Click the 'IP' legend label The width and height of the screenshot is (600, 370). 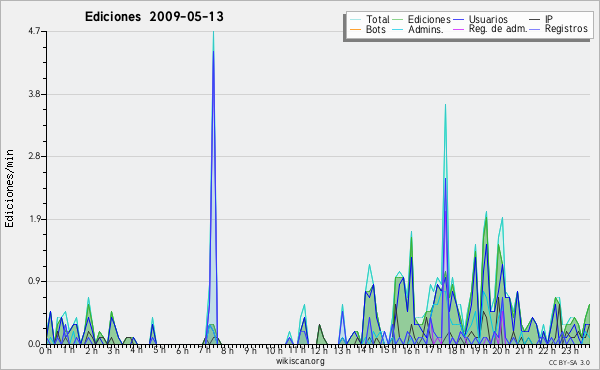tap(549, 19)
